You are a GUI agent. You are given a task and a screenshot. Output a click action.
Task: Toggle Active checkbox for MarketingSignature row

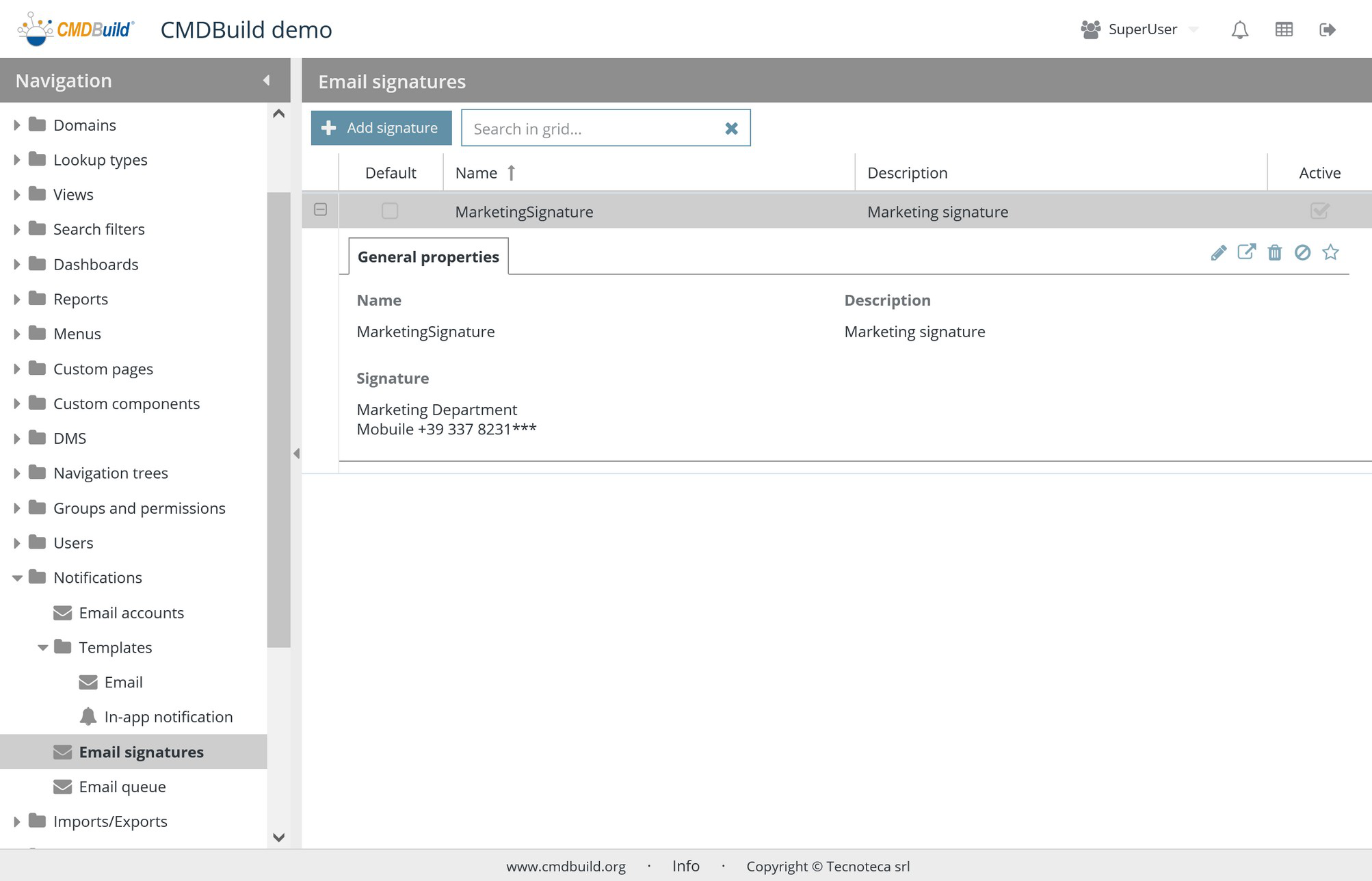[1319, 211]
